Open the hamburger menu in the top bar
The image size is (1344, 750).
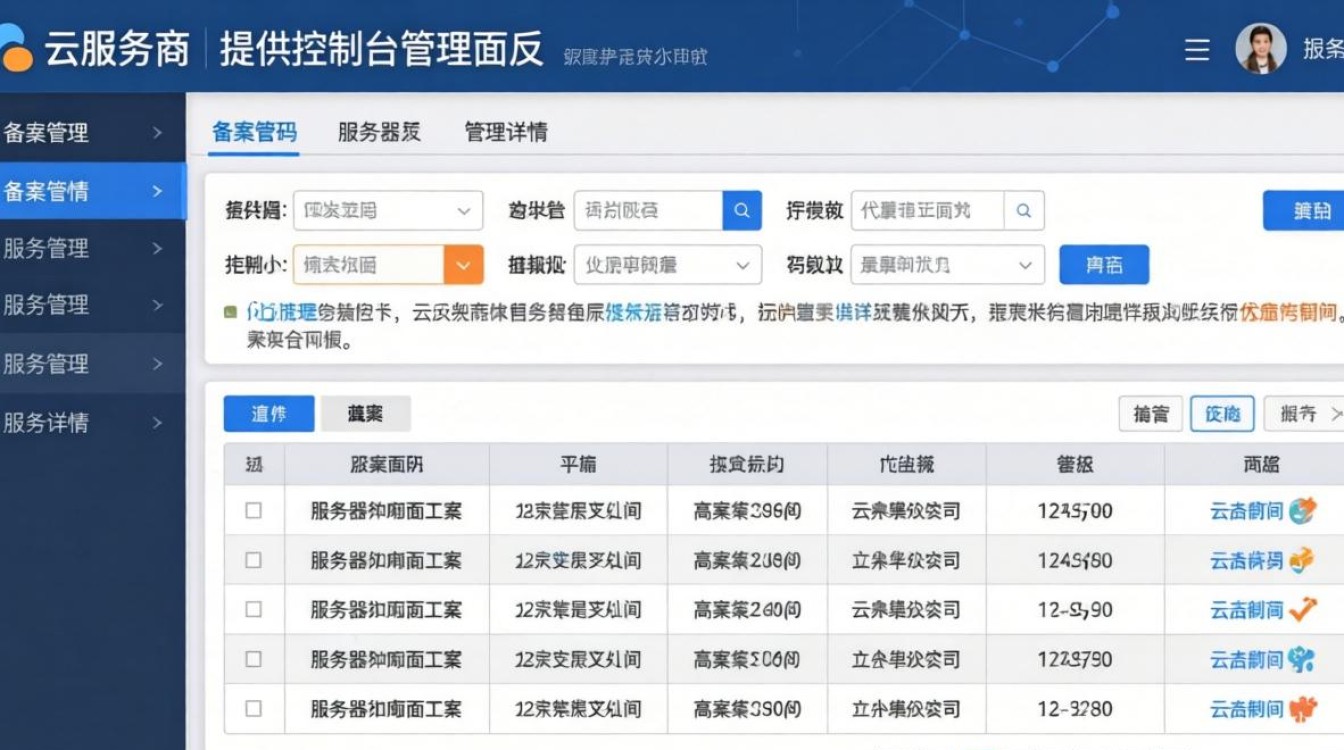[1196, 51]
